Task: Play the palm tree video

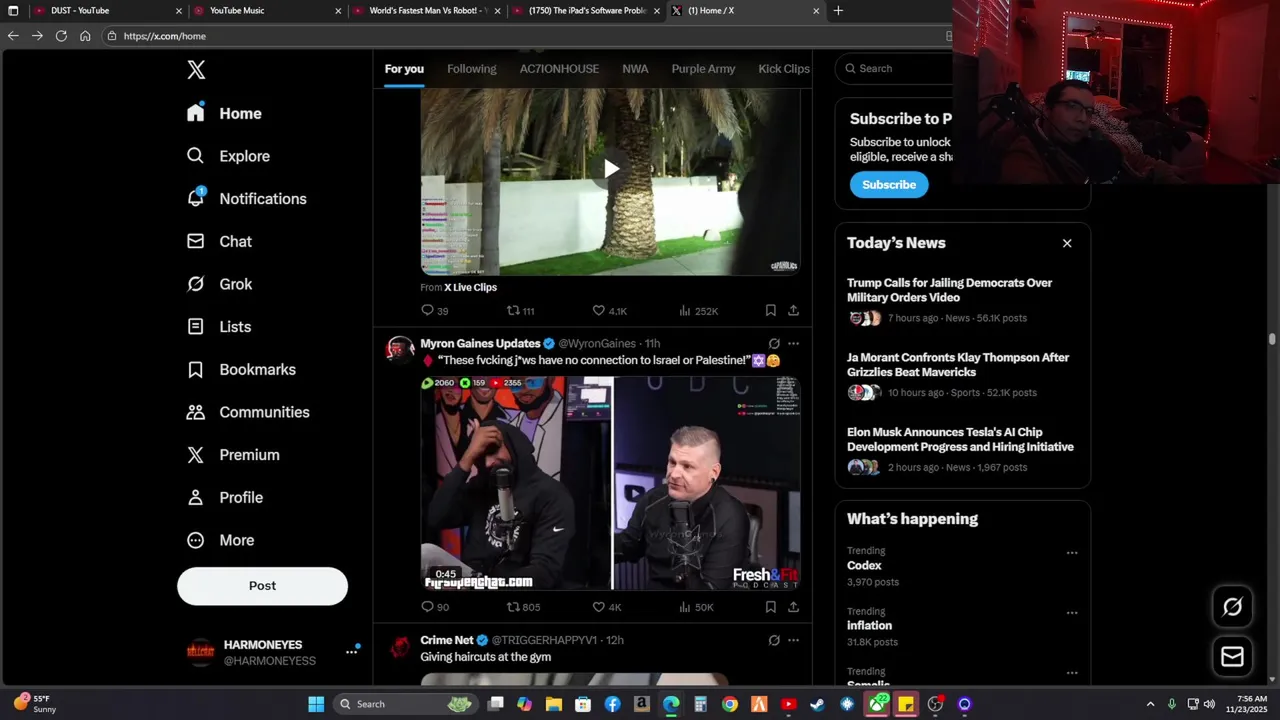Action: [610, 168]
